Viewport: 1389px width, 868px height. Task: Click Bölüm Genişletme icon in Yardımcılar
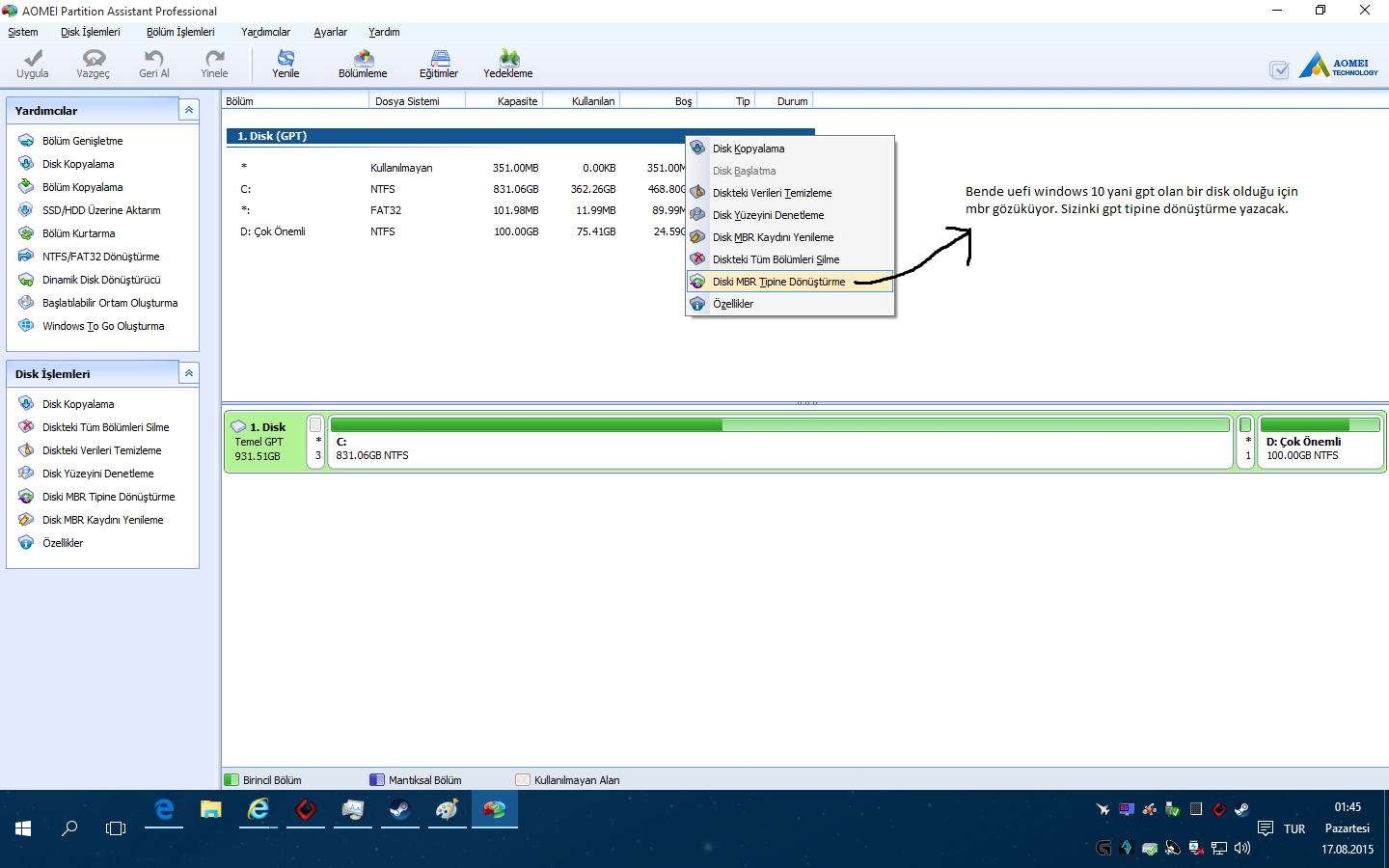pyautogui.click(x=26, y=141)
